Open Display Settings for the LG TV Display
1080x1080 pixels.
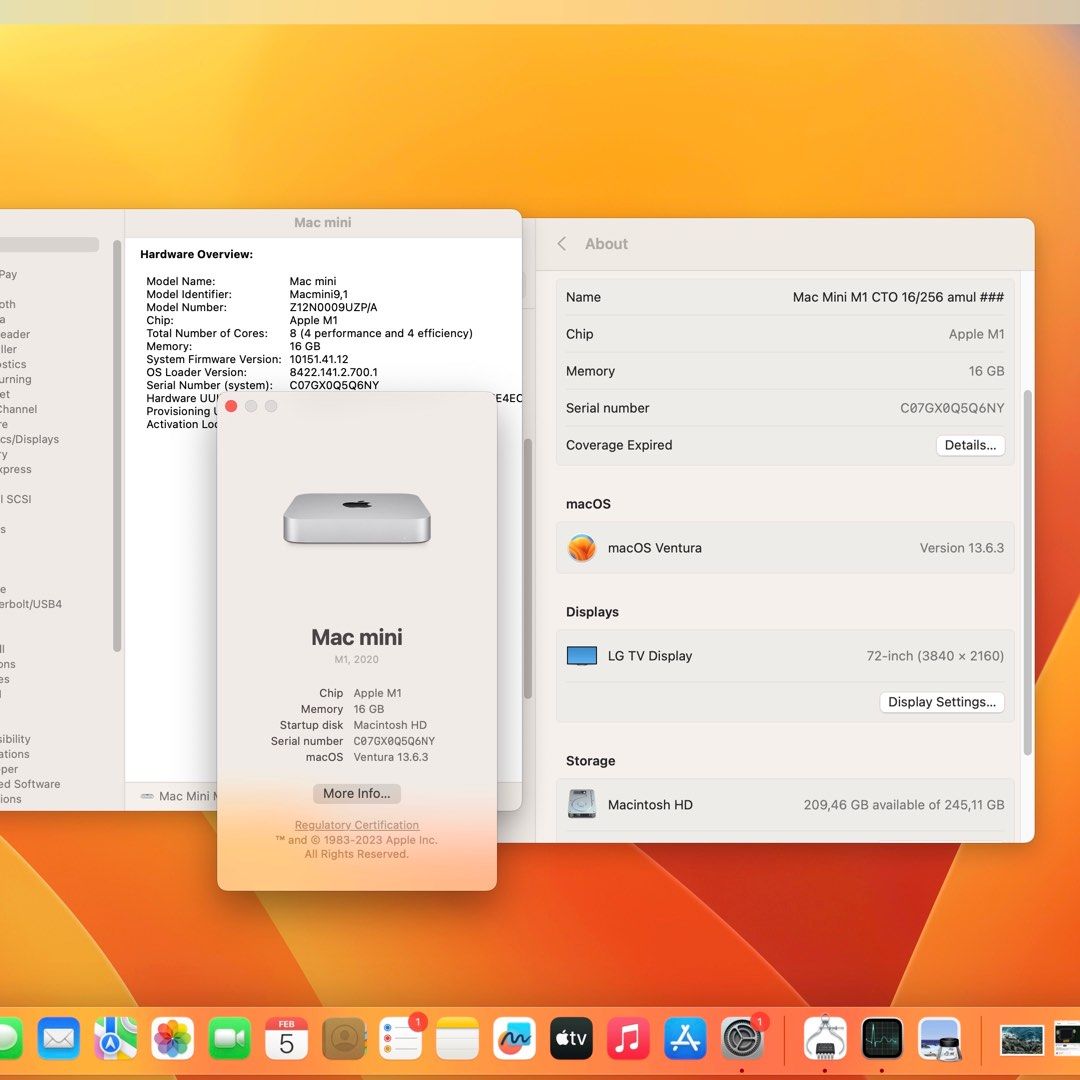click(941, 702)
